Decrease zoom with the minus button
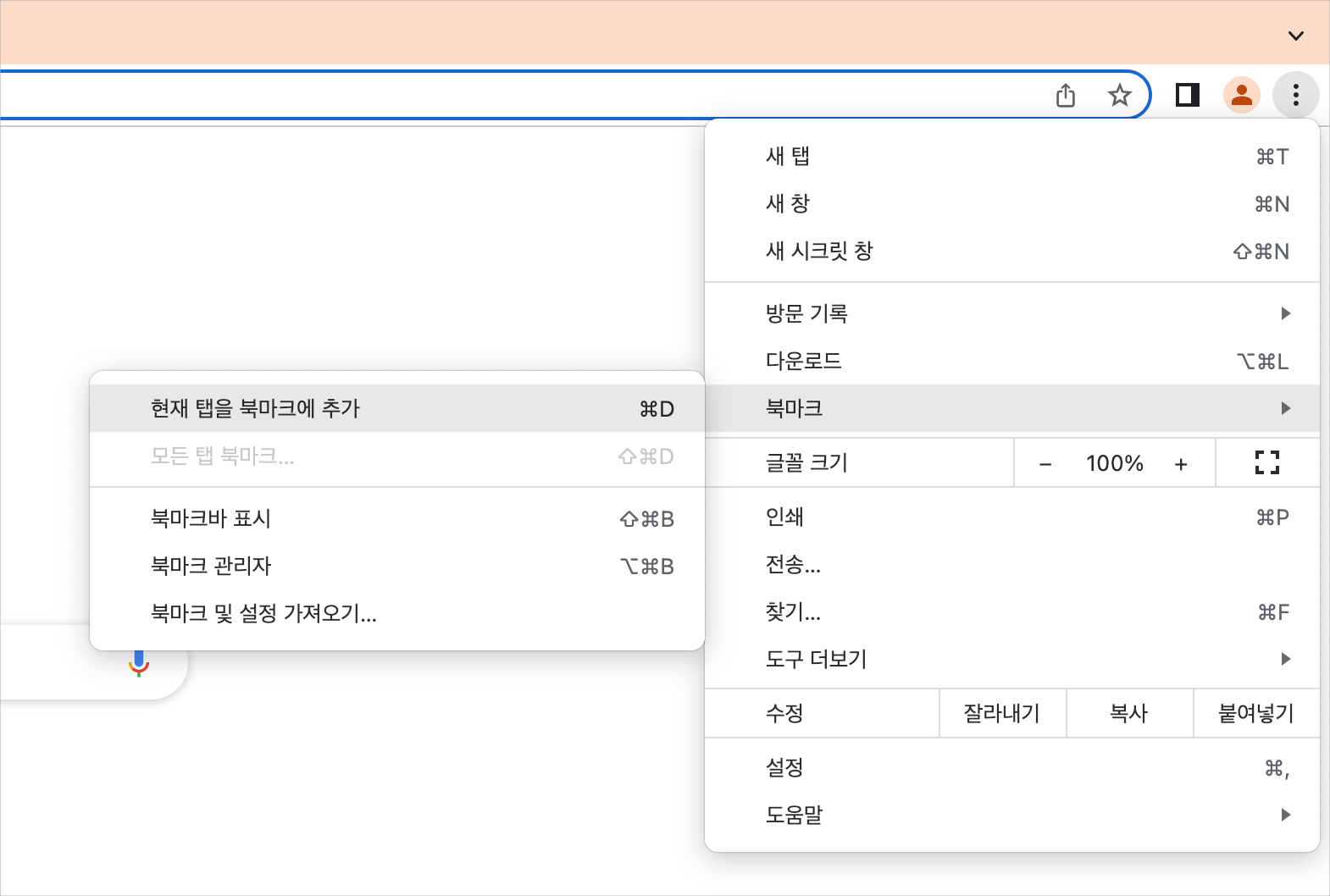This screenshot has height=896, width=1330. [1045, 463]
